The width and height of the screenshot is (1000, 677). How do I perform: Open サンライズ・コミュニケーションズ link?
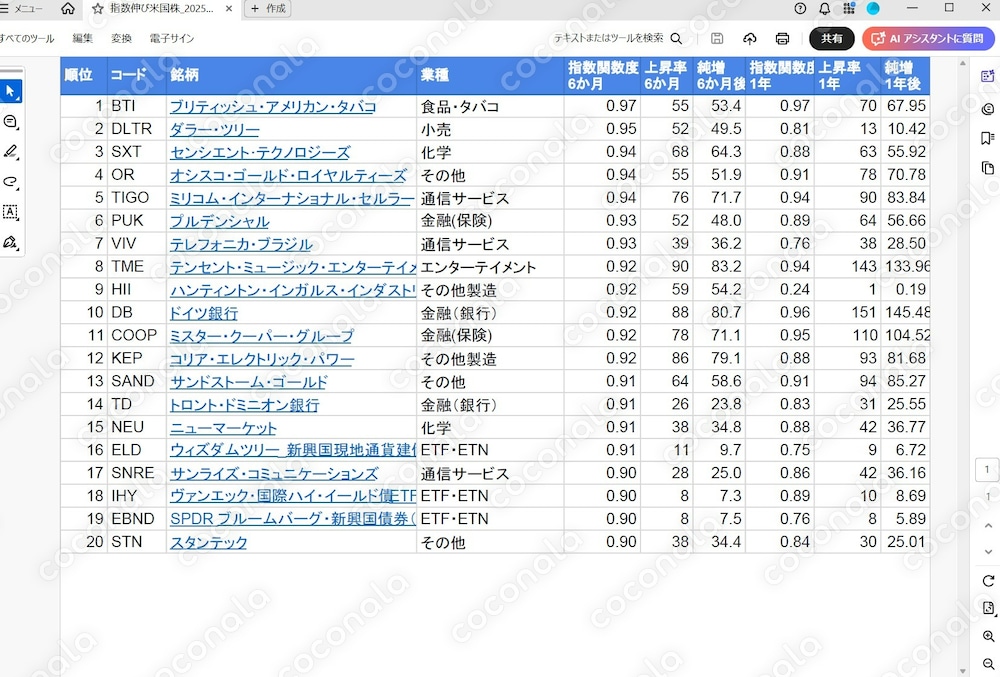(x=274, y=474)
